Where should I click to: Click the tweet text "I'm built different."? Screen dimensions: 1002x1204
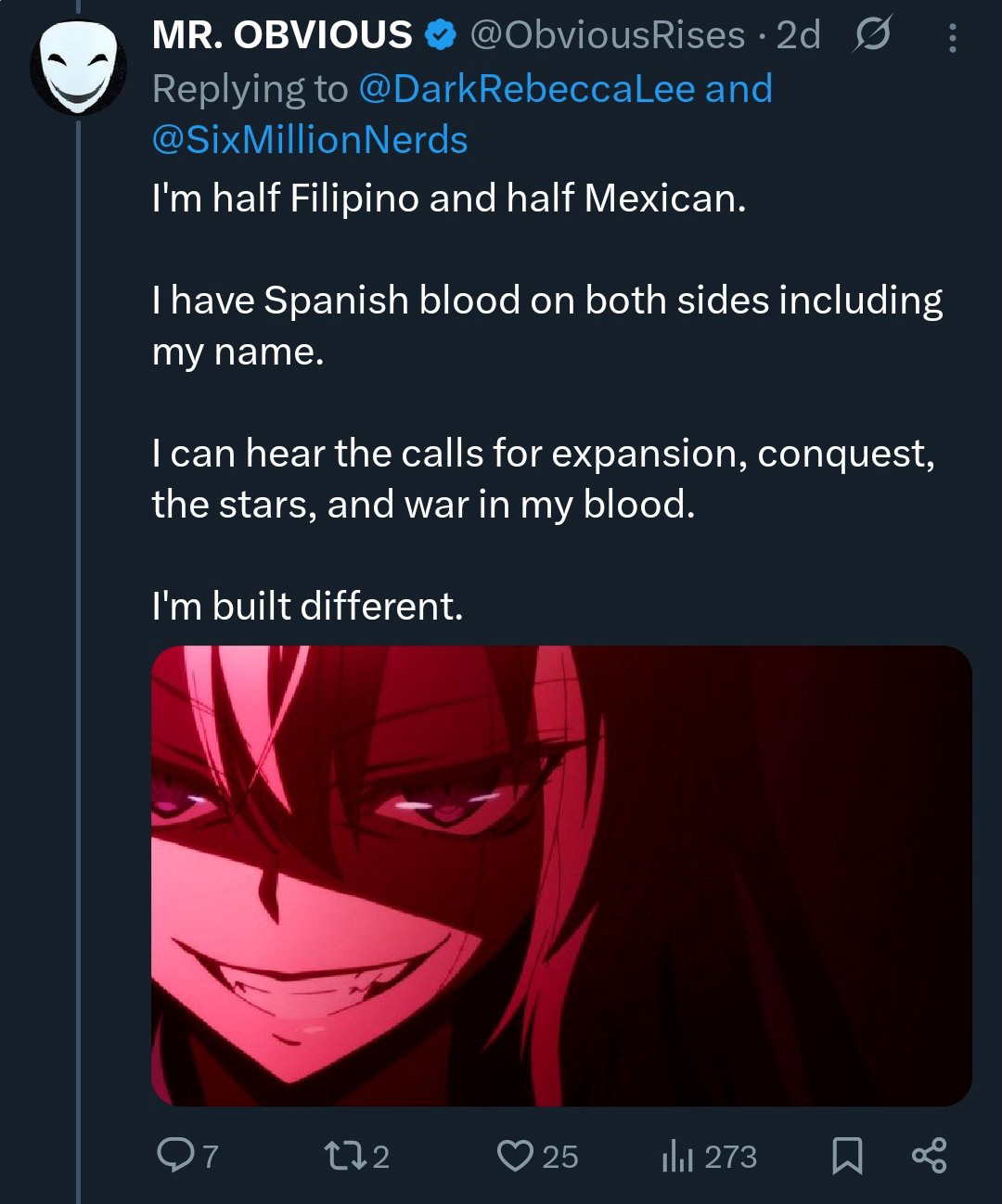point(307,606)
